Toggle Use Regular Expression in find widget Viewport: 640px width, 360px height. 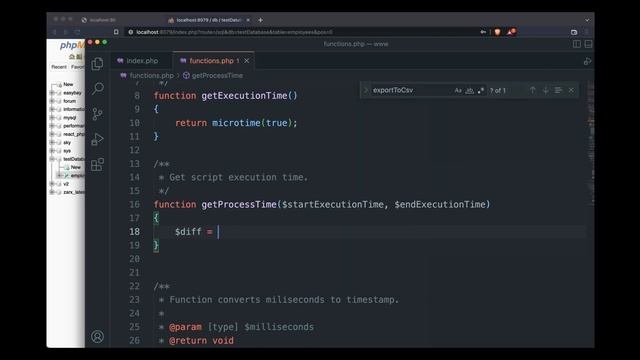[481, 90]
